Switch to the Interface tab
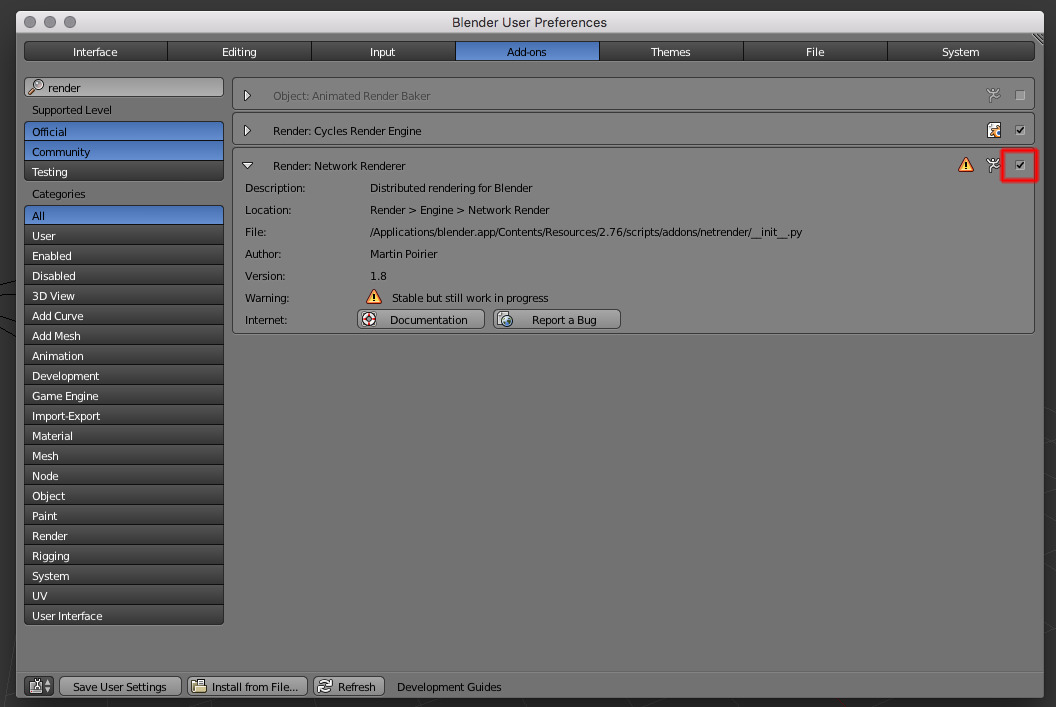The width and height of the screenshot is (1056, 707). (96, 52)
